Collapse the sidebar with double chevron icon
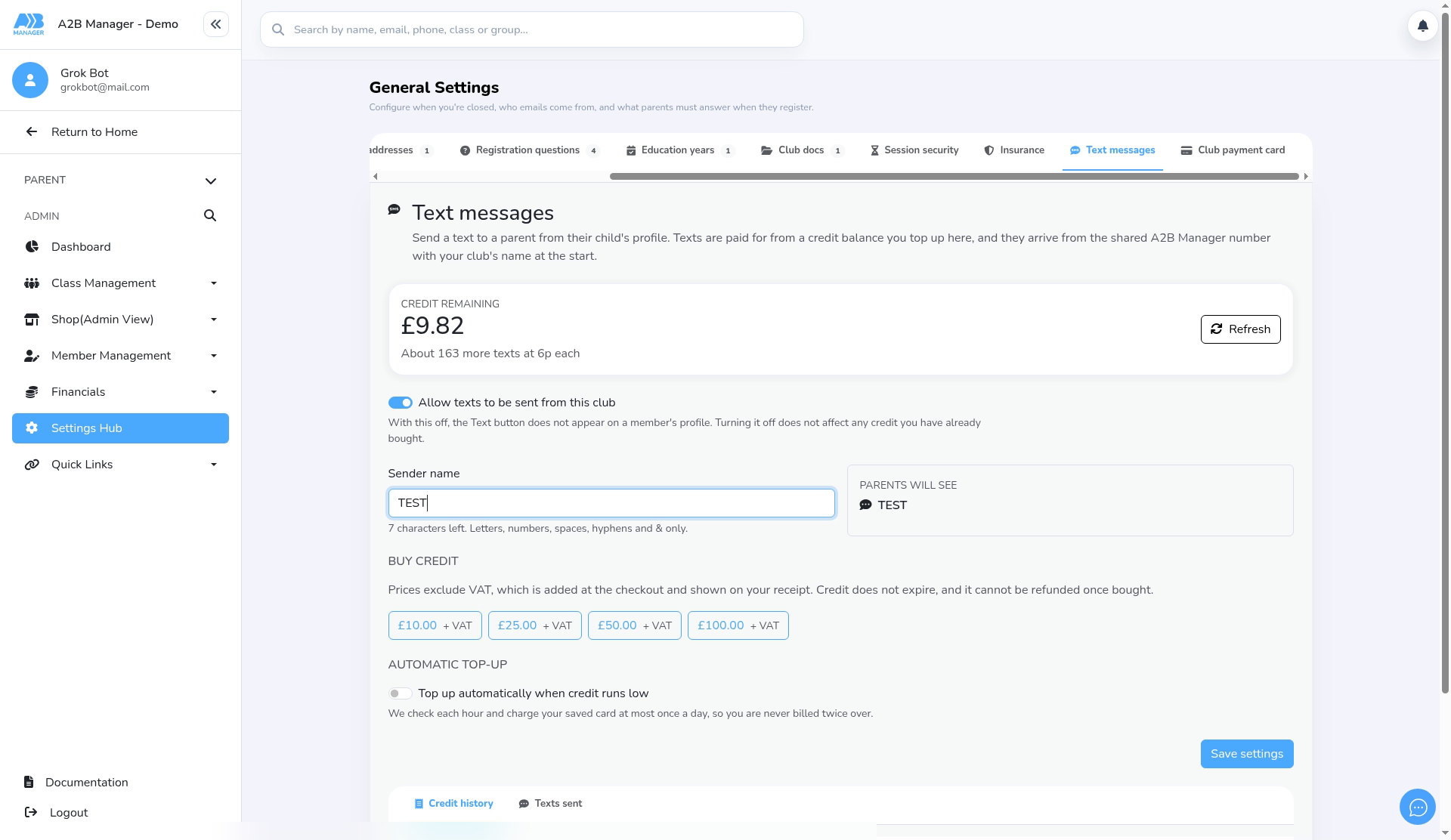1451x840 pixels. coord(215,24)
